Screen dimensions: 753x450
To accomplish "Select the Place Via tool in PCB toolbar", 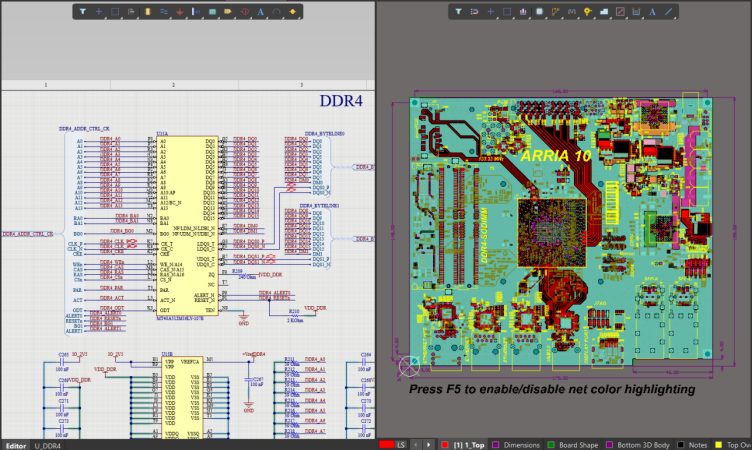I will tap(588, 12).
